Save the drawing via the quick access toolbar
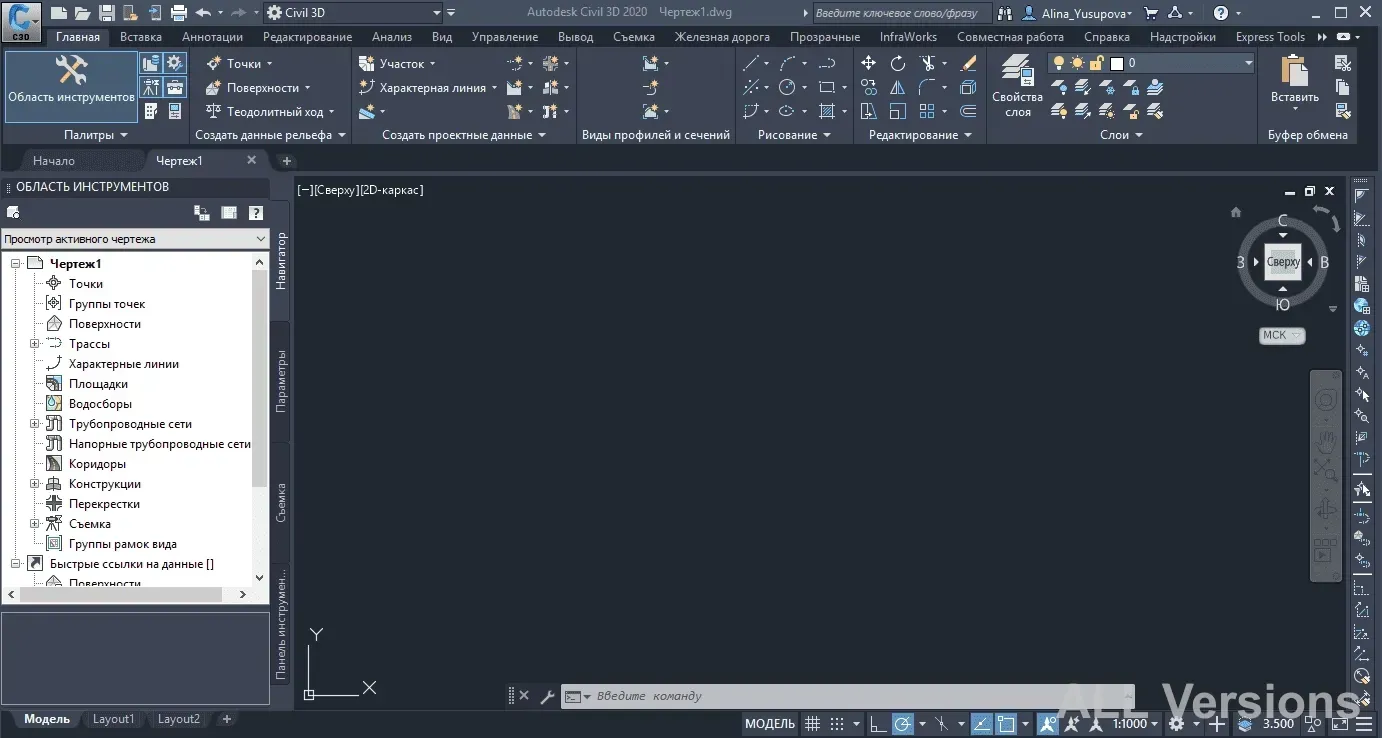1382x738 pixels. [107, 13]
